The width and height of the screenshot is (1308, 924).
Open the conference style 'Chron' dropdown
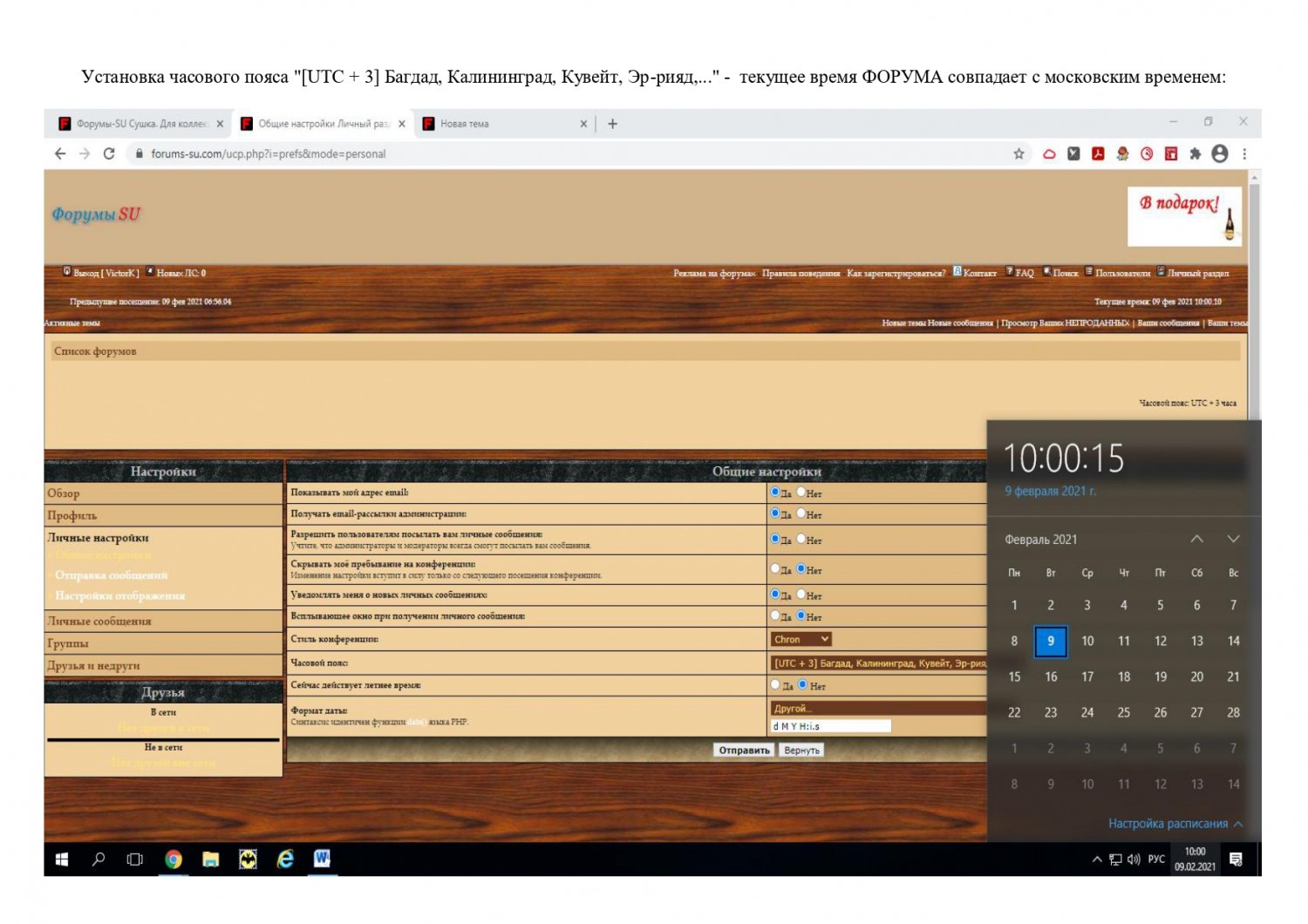[800, 640]
